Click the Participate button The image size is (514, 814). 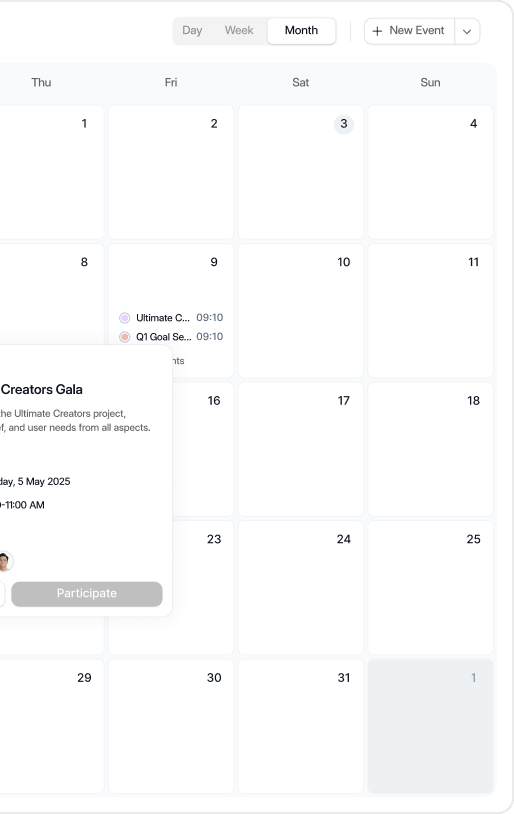tap(87, 593)
